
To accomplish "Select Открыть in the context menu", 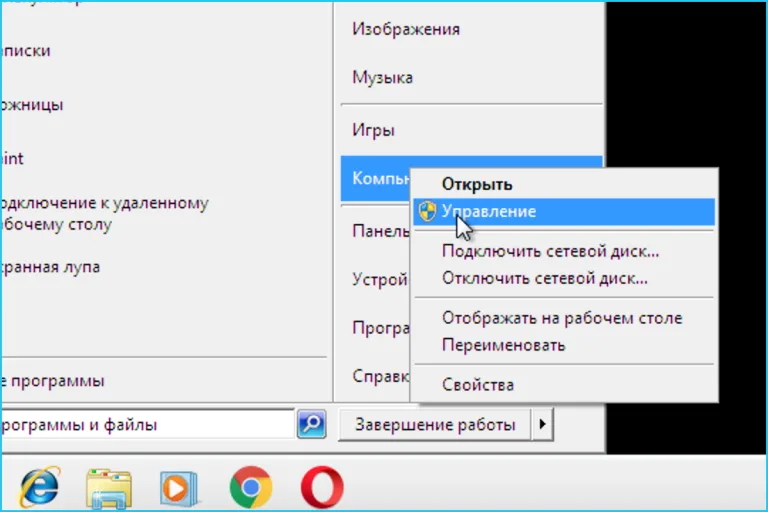I will coord(564,184).
